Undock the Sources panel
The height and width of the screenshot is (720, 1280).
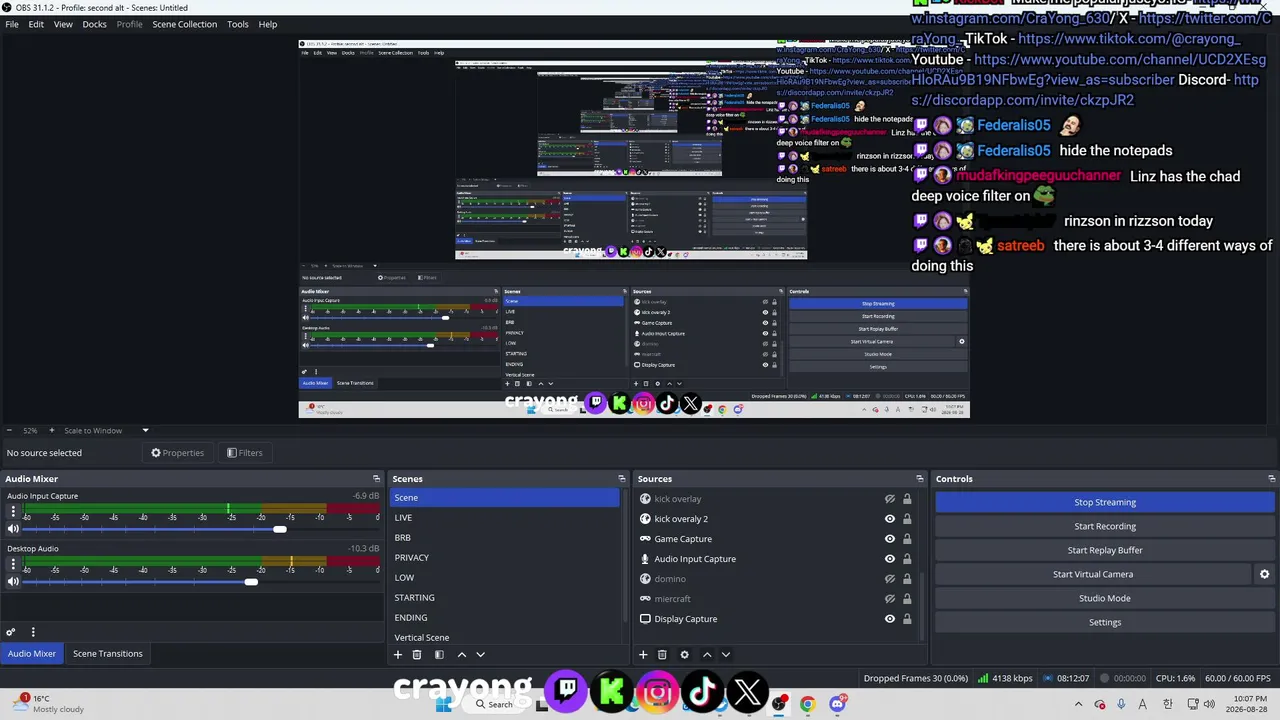[920, 479]
